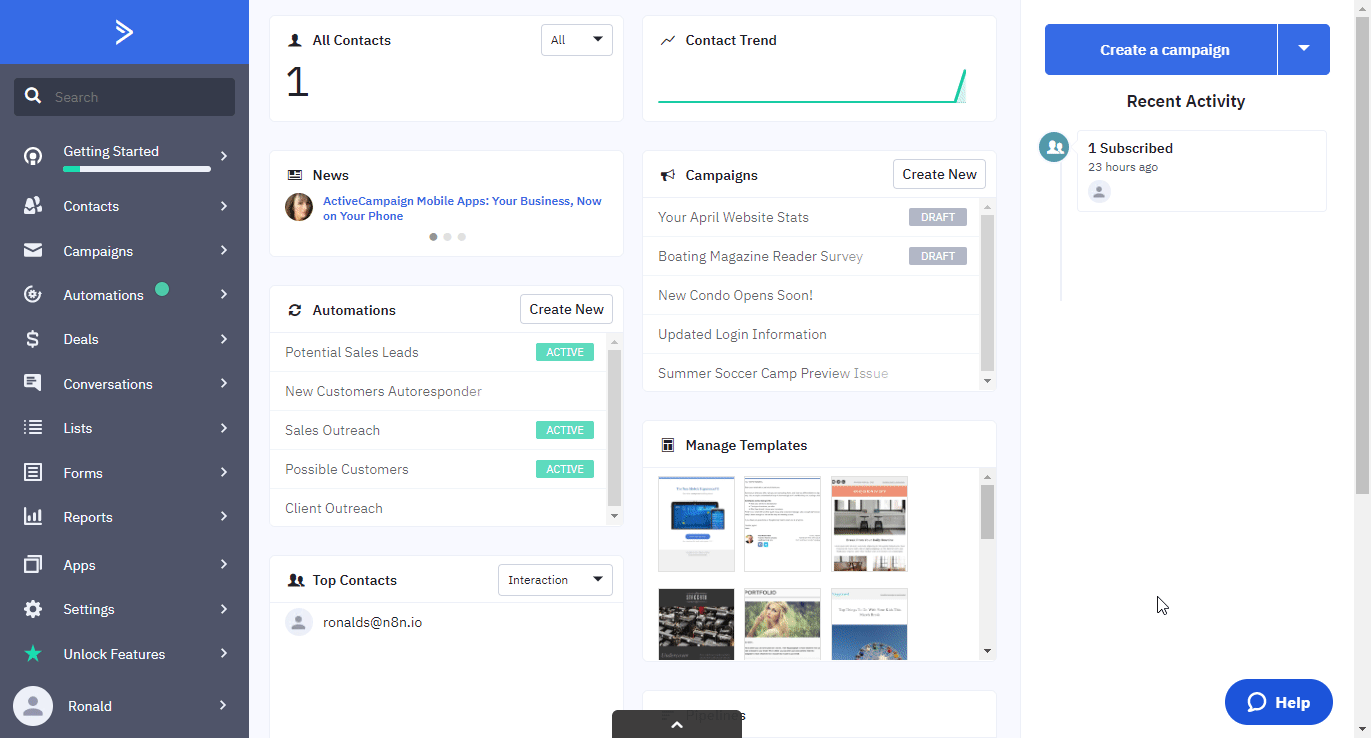This screenshot has width=1371, height=738.
Task: Click Create New in the Campaigns panel
Action: 938,173
